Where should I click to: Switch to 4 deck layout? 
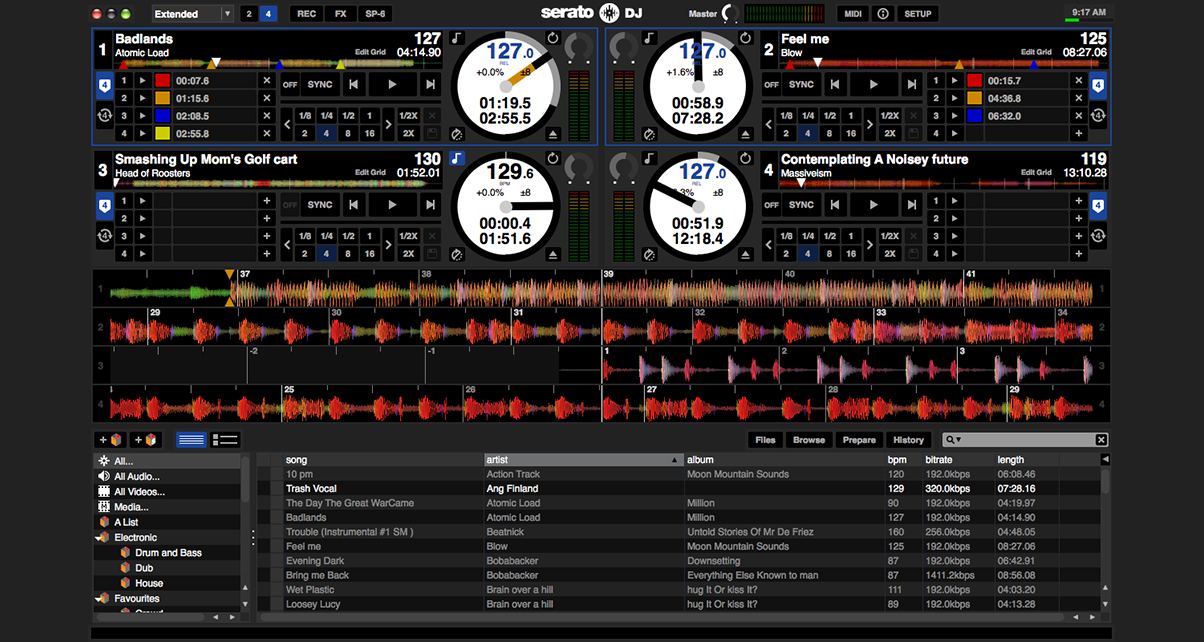268,14
